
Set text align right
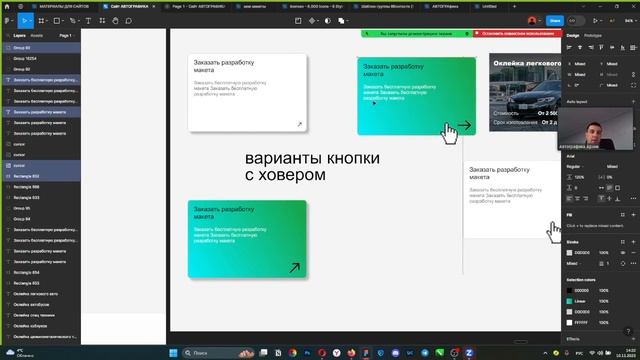point(586,199)
